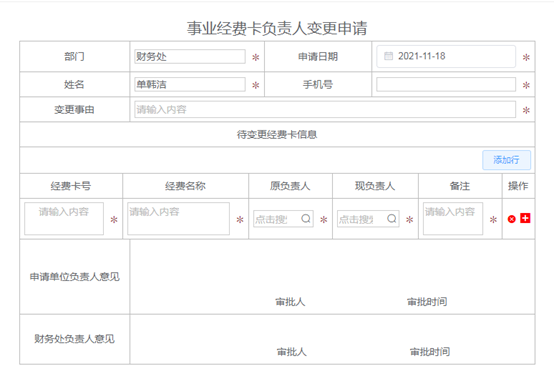Click the 部门 input field

190,57
